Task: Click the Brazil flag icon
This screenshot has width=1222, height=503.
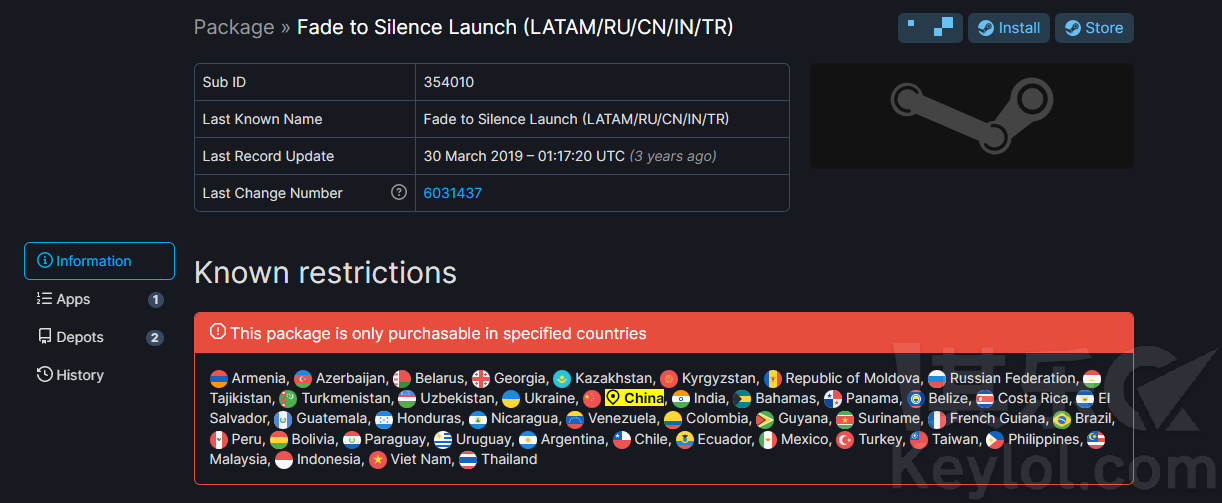Action: click(x=1062, y=420)
